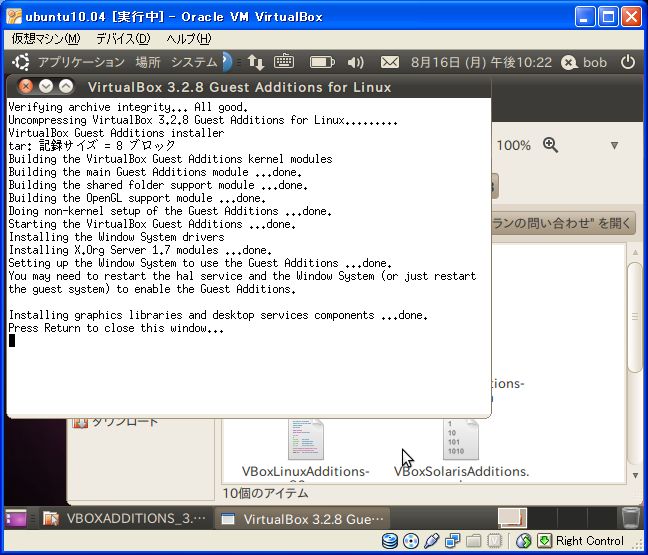Click the file manager scrollbar down arrow
Viewport: 648px width, 555px height.
635,475
